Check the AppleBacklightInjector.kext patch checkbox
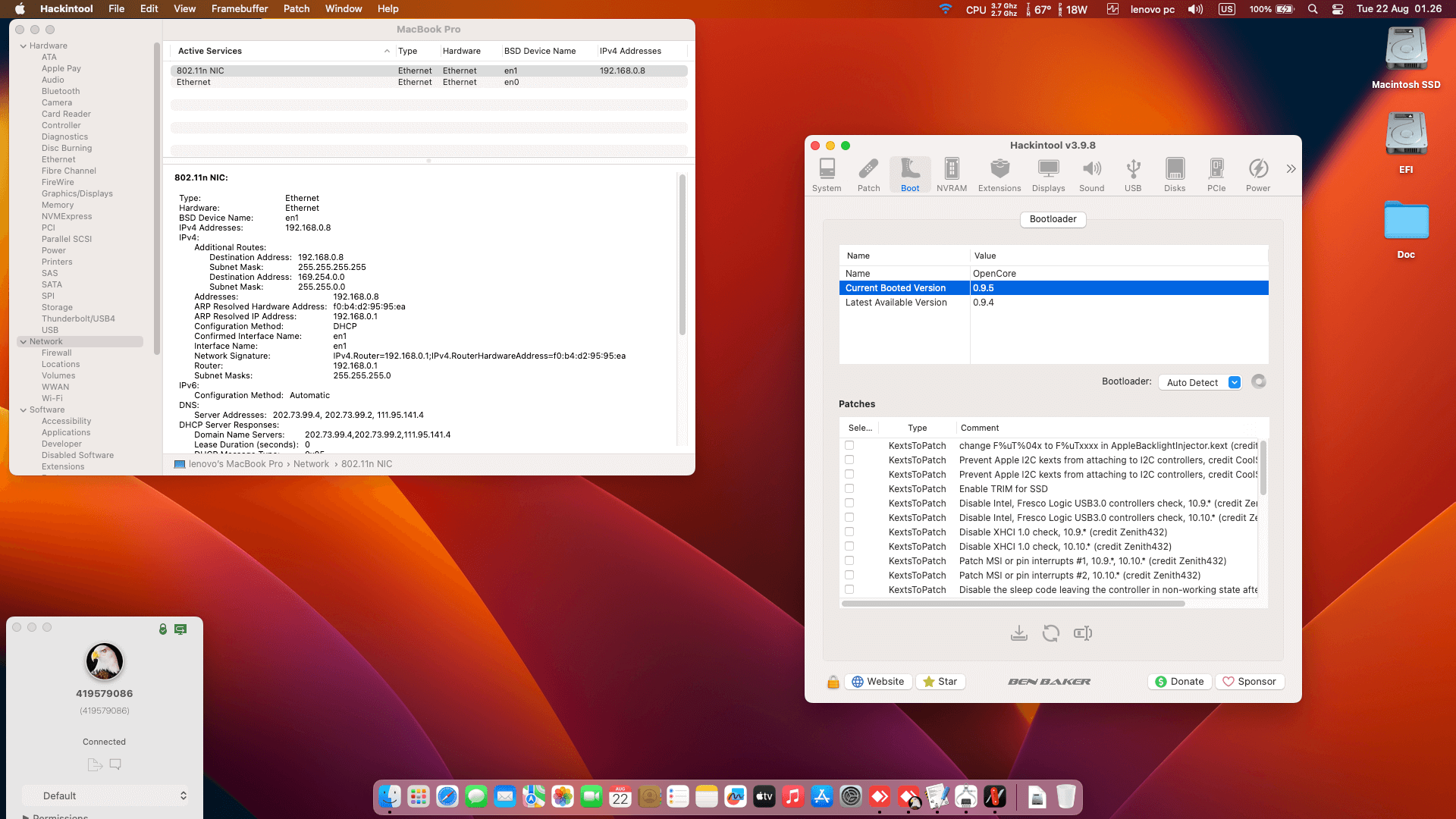Screen dimensions: 1456x819 [x=849, y=446]
